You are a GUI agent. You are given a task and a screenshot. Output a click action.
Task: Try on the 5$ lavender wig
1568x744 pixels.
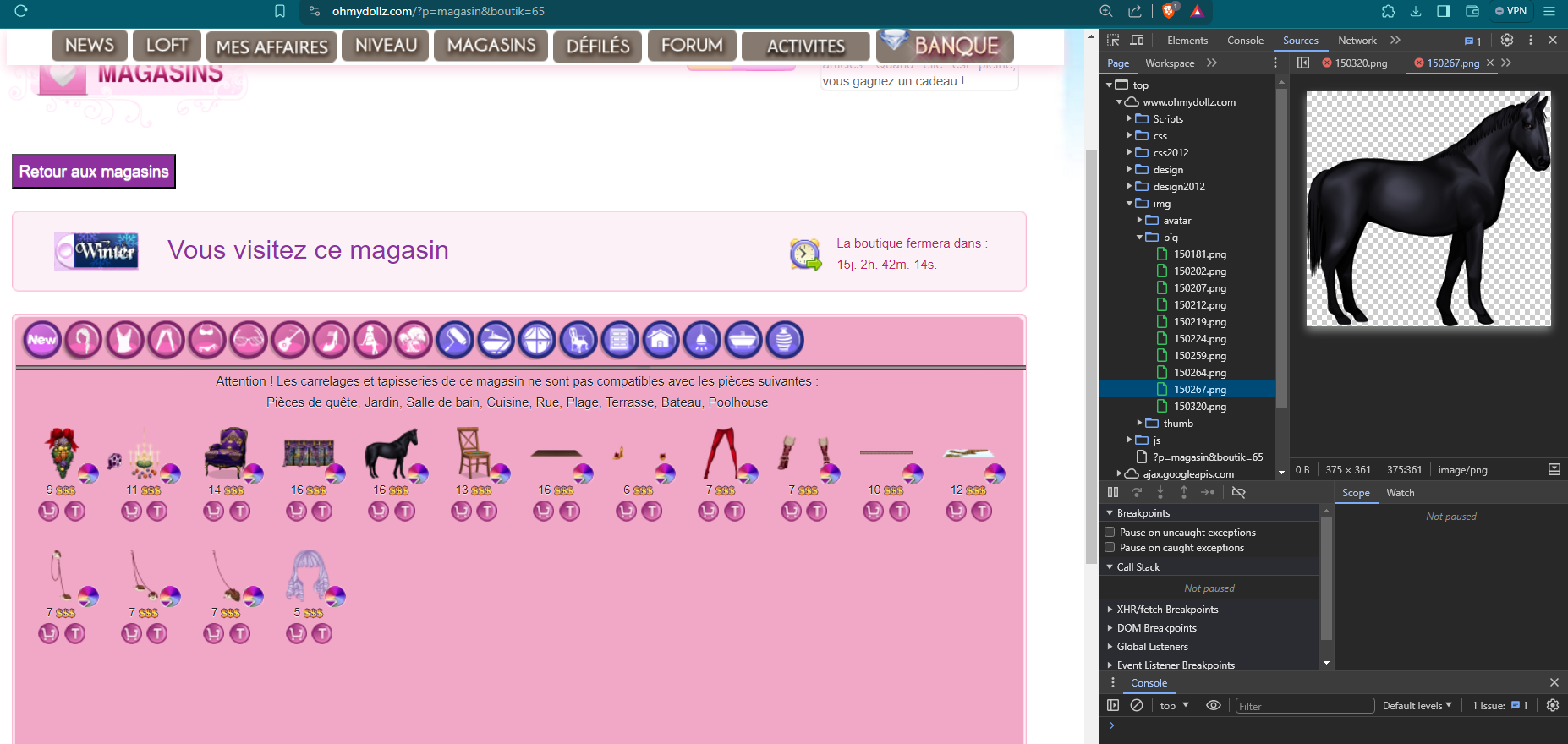[x=322, y=633]
